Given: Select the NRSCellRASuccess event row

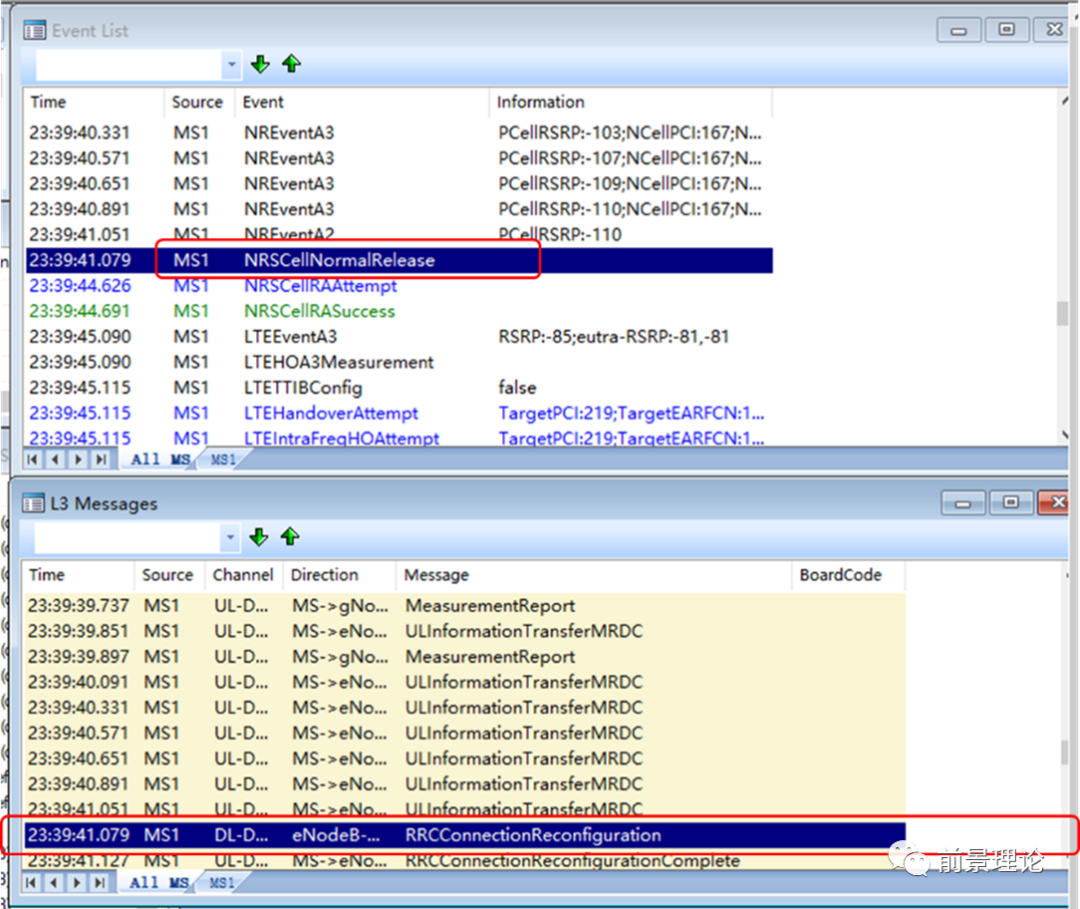Looking at the screenshot, I should [399, 311].
